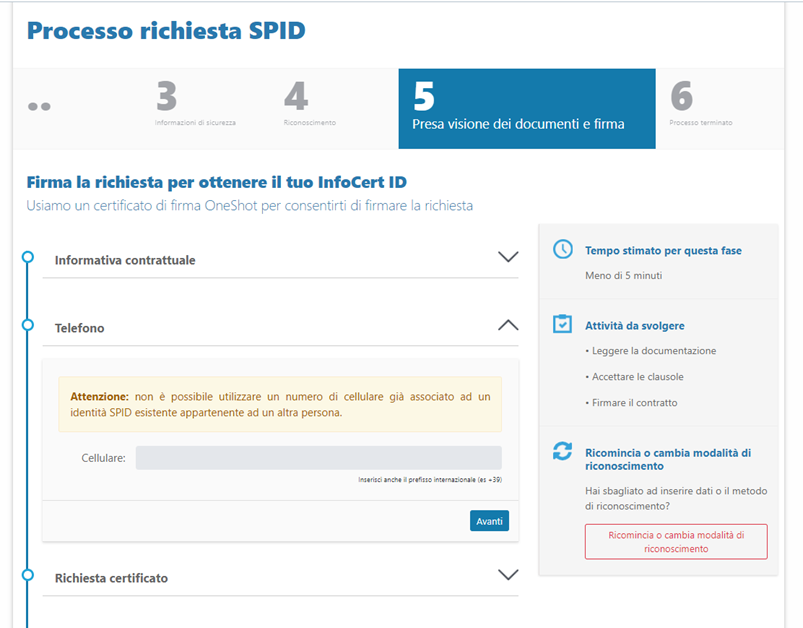Click the Tempo stimato per questa fase heading
Viewport: 803px width, 628px height.
pyautogui.click(x=663, y=250)
